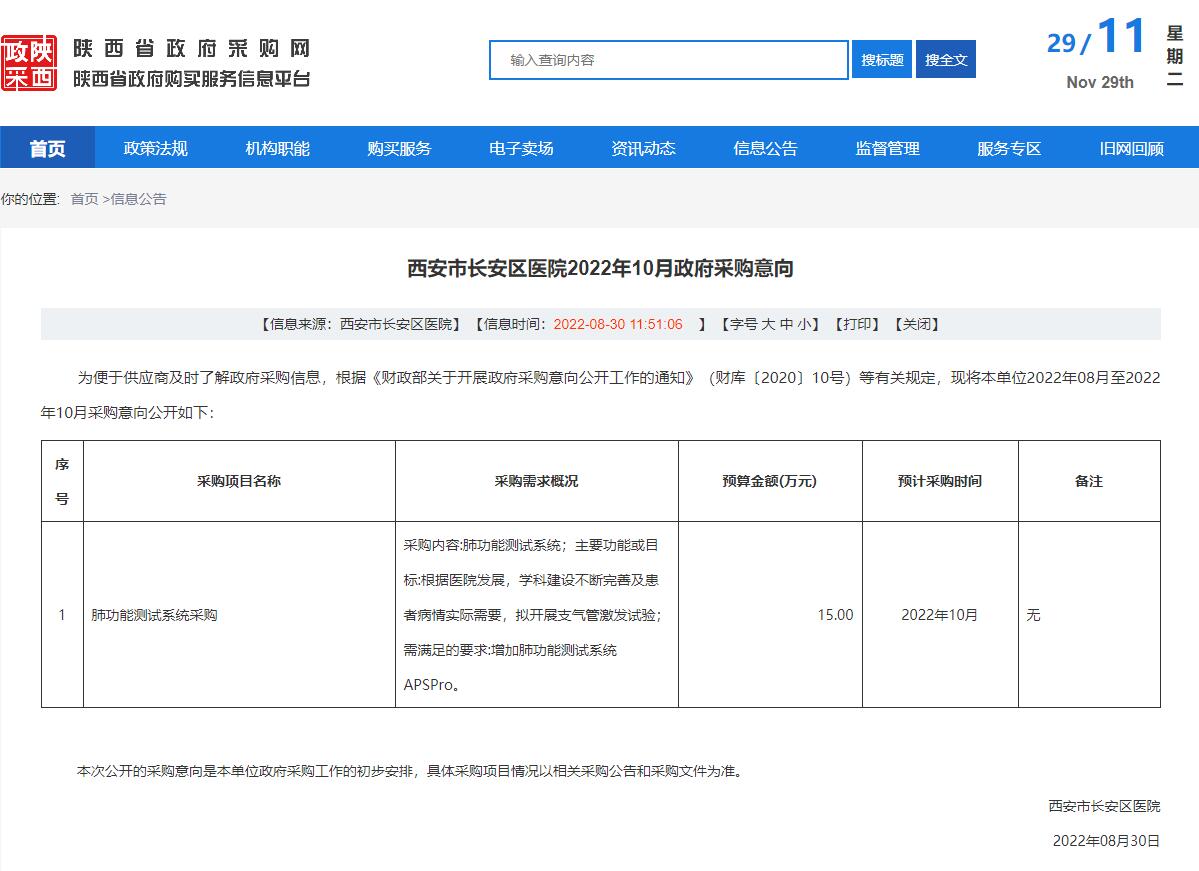Image resolution: width=1199 pixels, height=871 pixels.
Task: Open the 电子卖场 navigation item
Action: click(521, 149)
